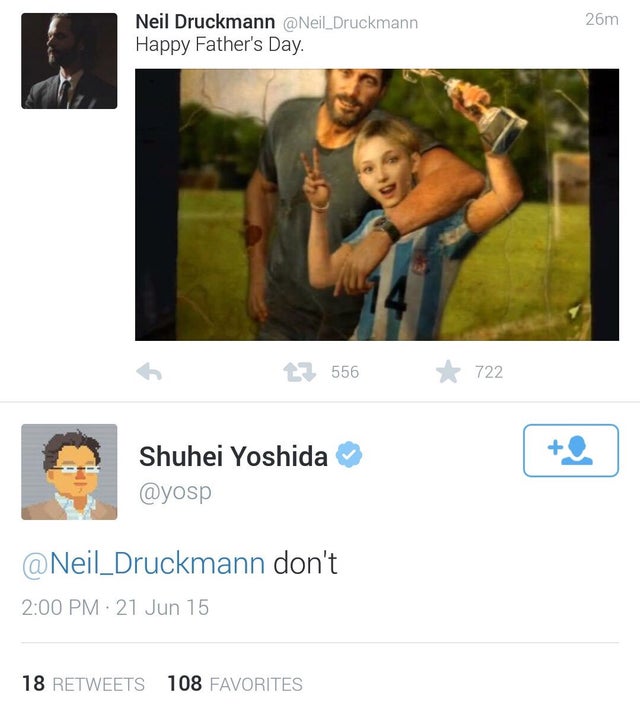Open the Shuhei Yoshida display name
This screenshot has width=640, height=714.
(x=233, y=456)
